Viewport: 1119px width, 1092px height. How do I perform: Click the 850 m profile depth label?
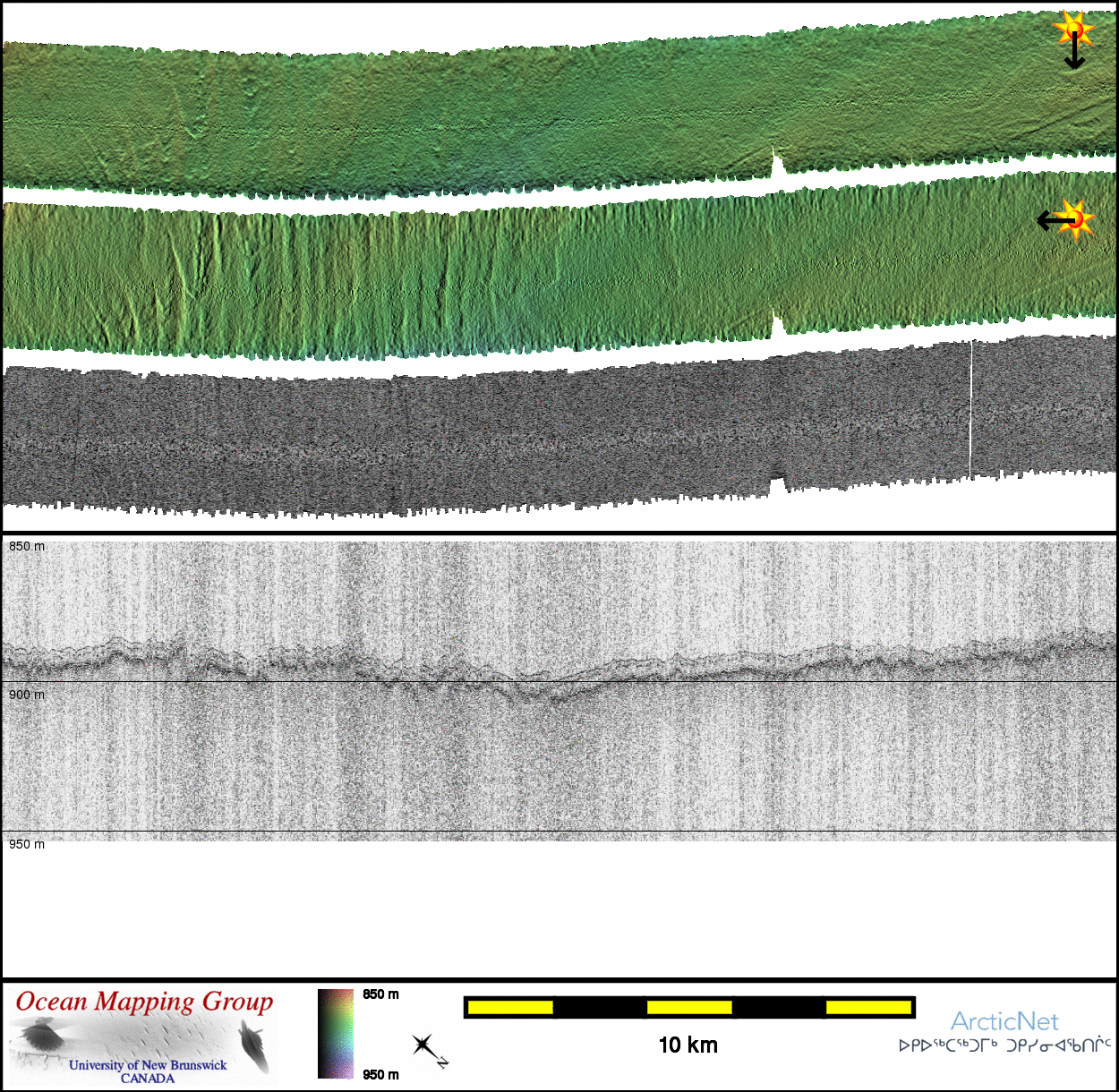(x=27, y=547)
